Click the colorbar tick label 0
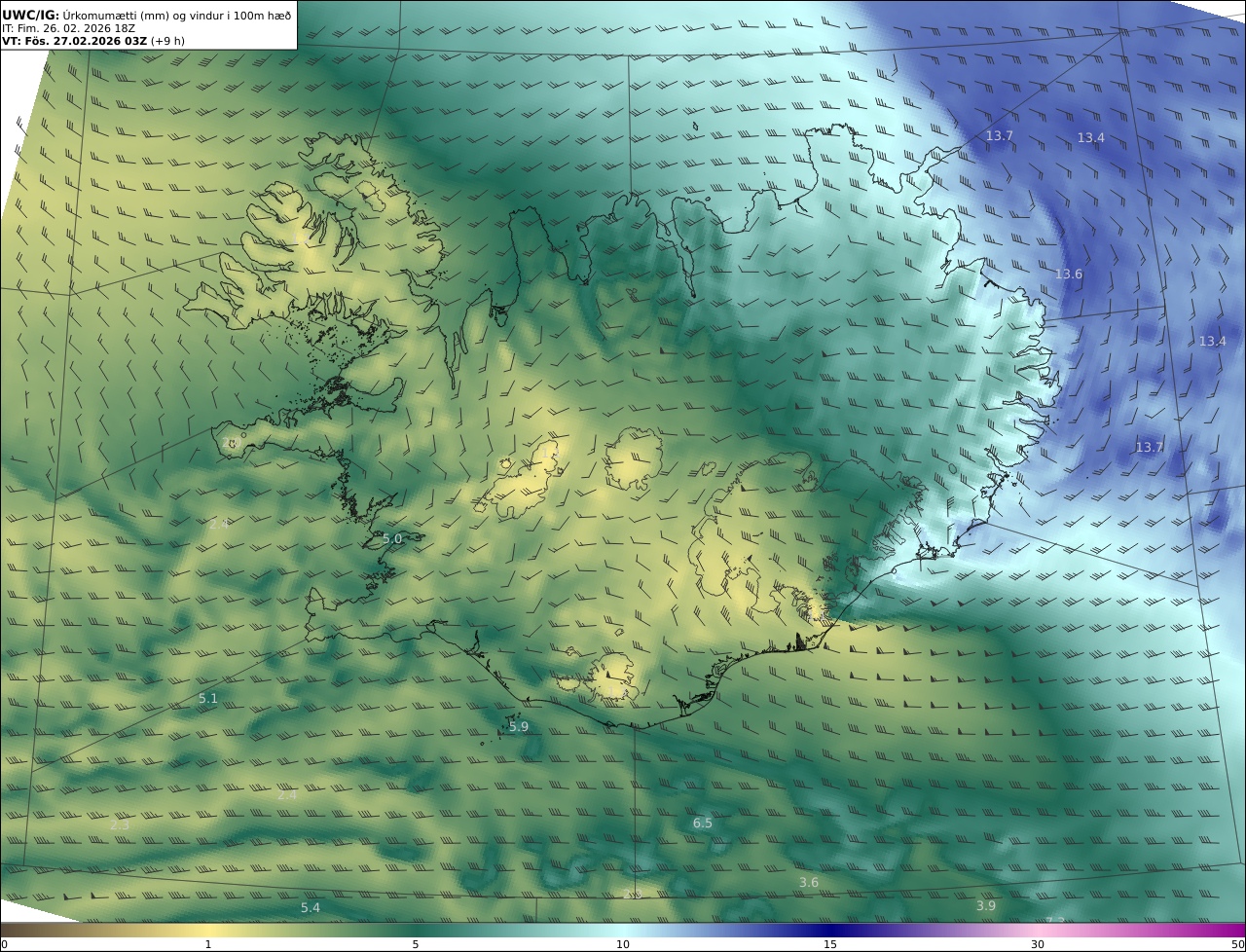Viewport: 1246px width, 952px height. [4, 944]
